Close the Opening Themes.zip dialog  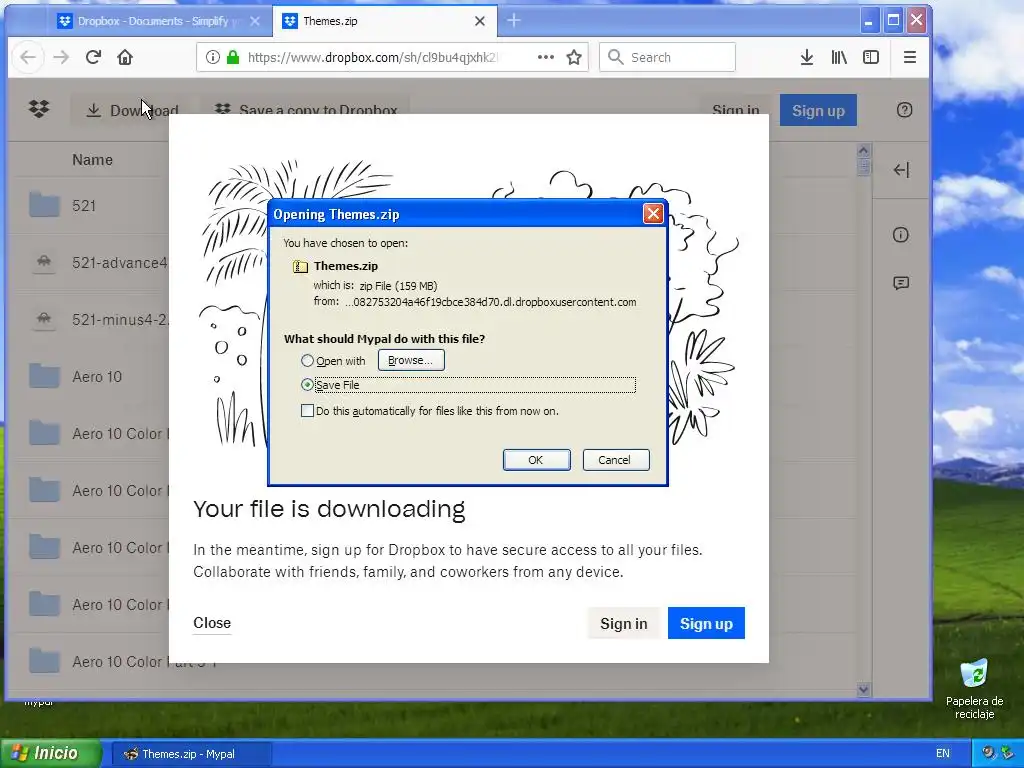click(x=652, y=214)
